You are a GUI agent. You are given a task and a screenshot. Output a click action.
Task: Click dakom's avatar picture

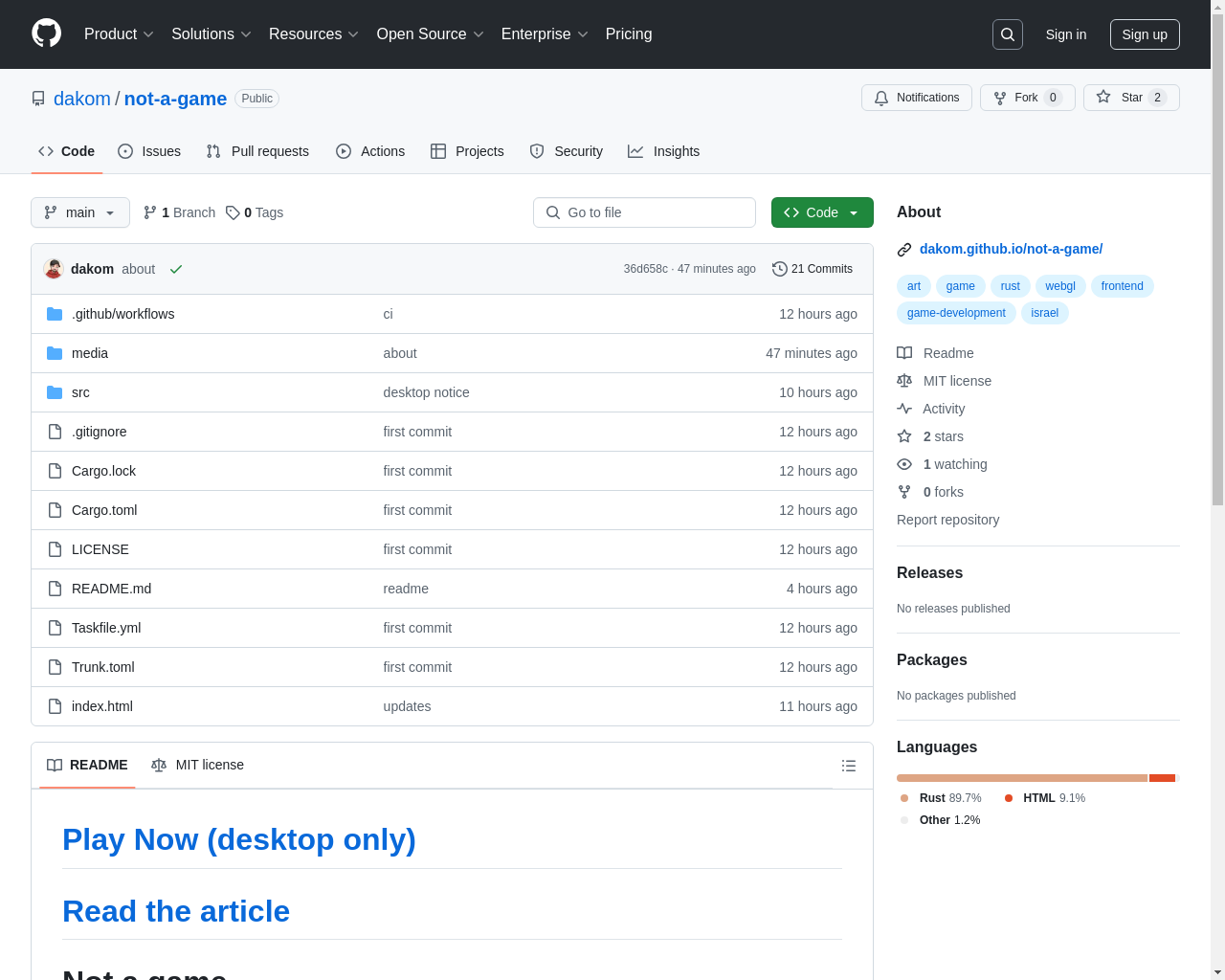[x=54, y=269]
